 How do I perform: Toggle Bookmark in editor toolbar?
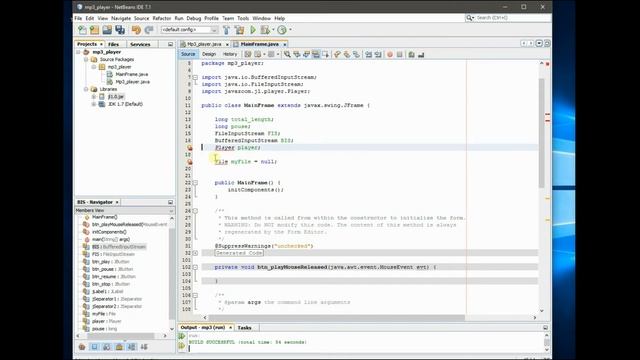click(357, 54)
